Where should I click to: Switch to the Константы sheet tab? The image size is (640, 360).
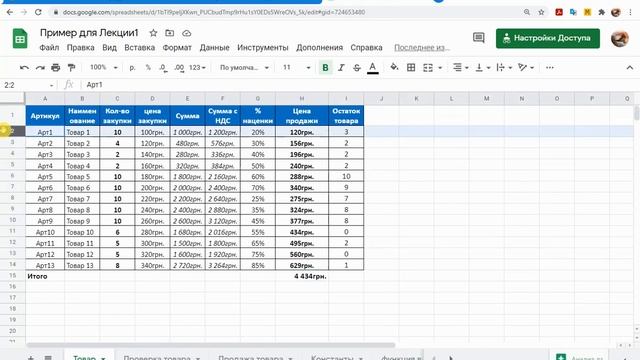coord(332,358)
